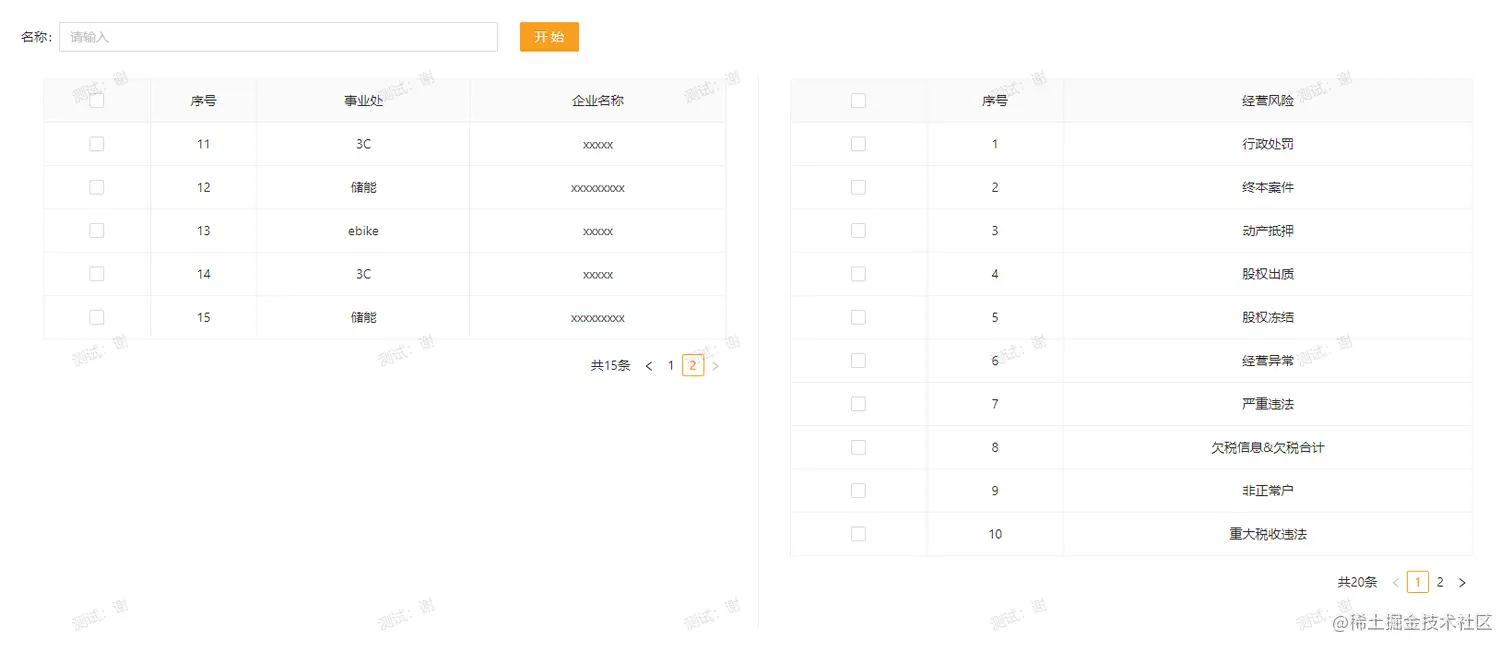Click the 动产抵押 cell
This screenshot has height=652, width=1512.
click(x=1268, y=231)
